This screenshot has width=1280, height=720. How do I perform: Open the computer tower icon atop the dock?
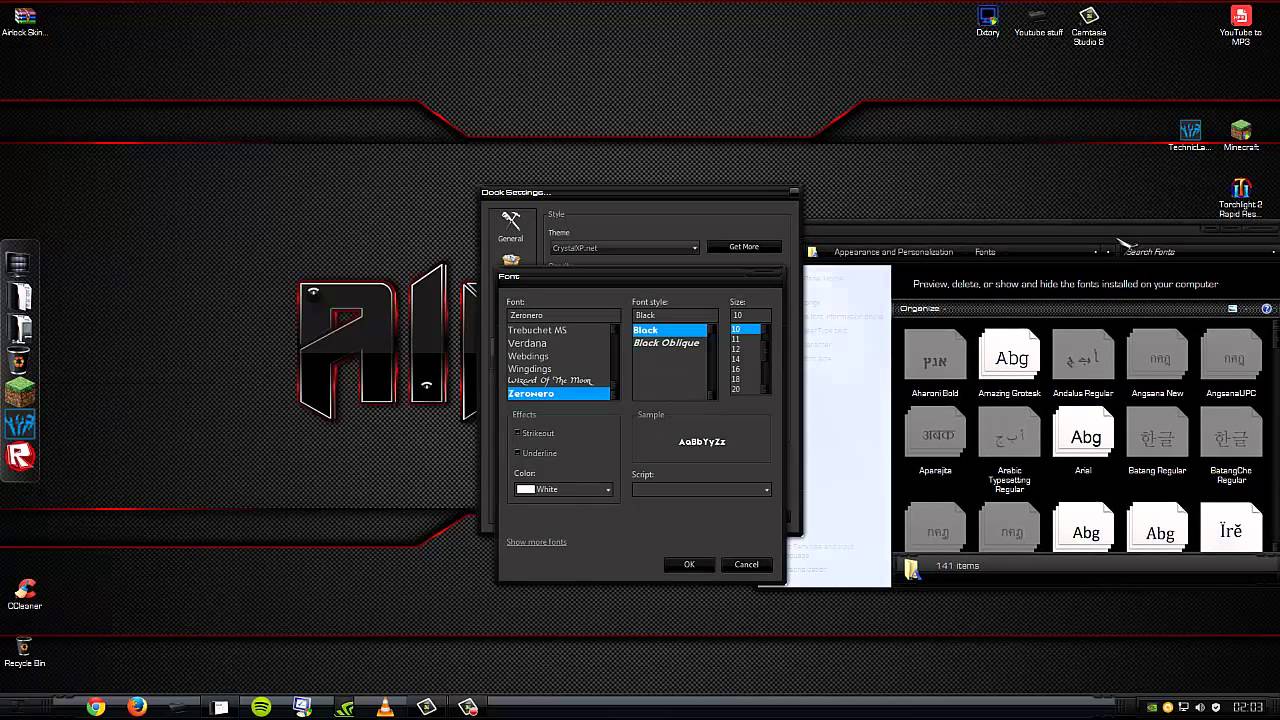[x=18, y=264]
